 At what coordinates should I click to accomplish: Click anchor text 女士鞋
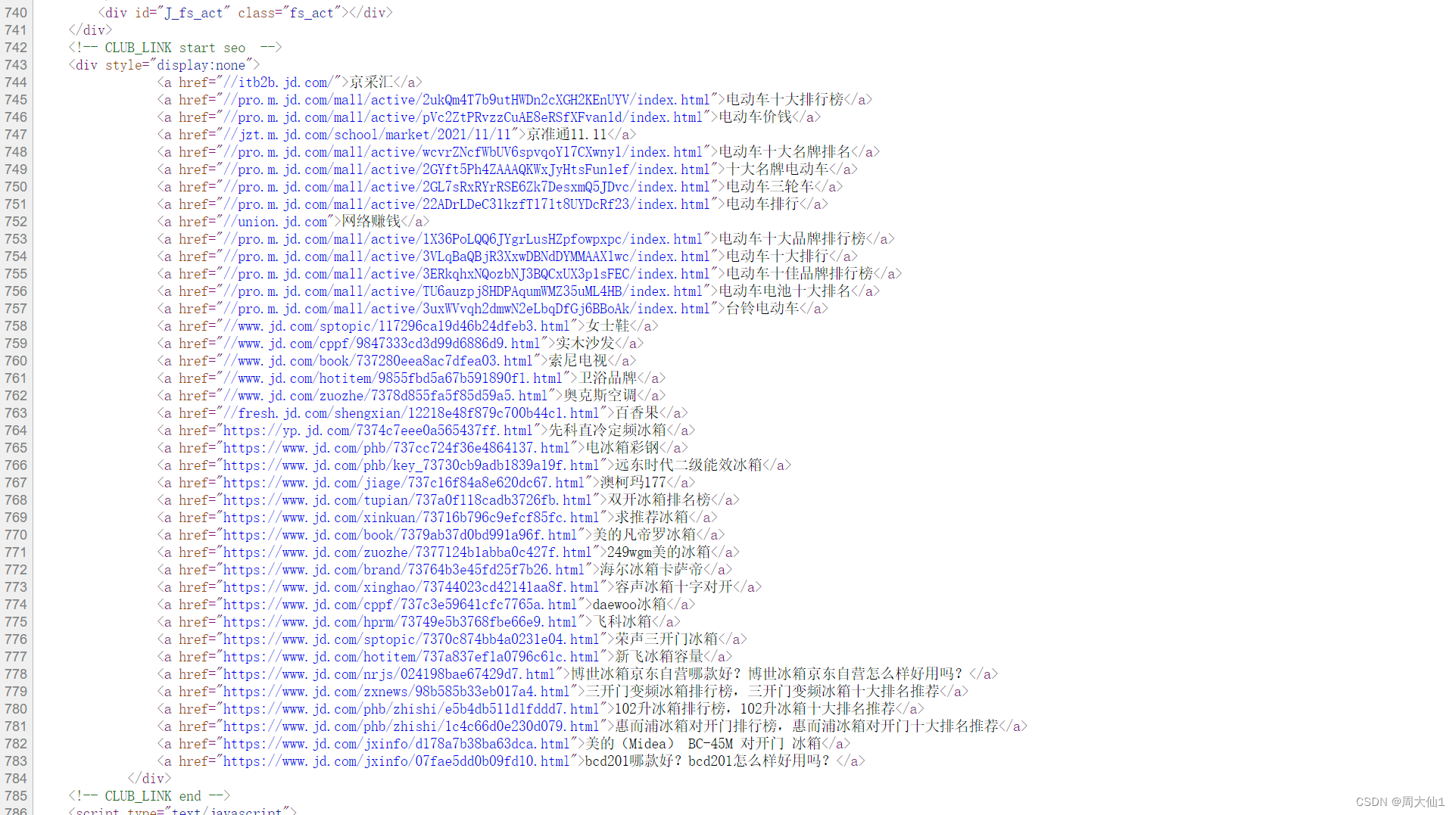pos(608,326)
